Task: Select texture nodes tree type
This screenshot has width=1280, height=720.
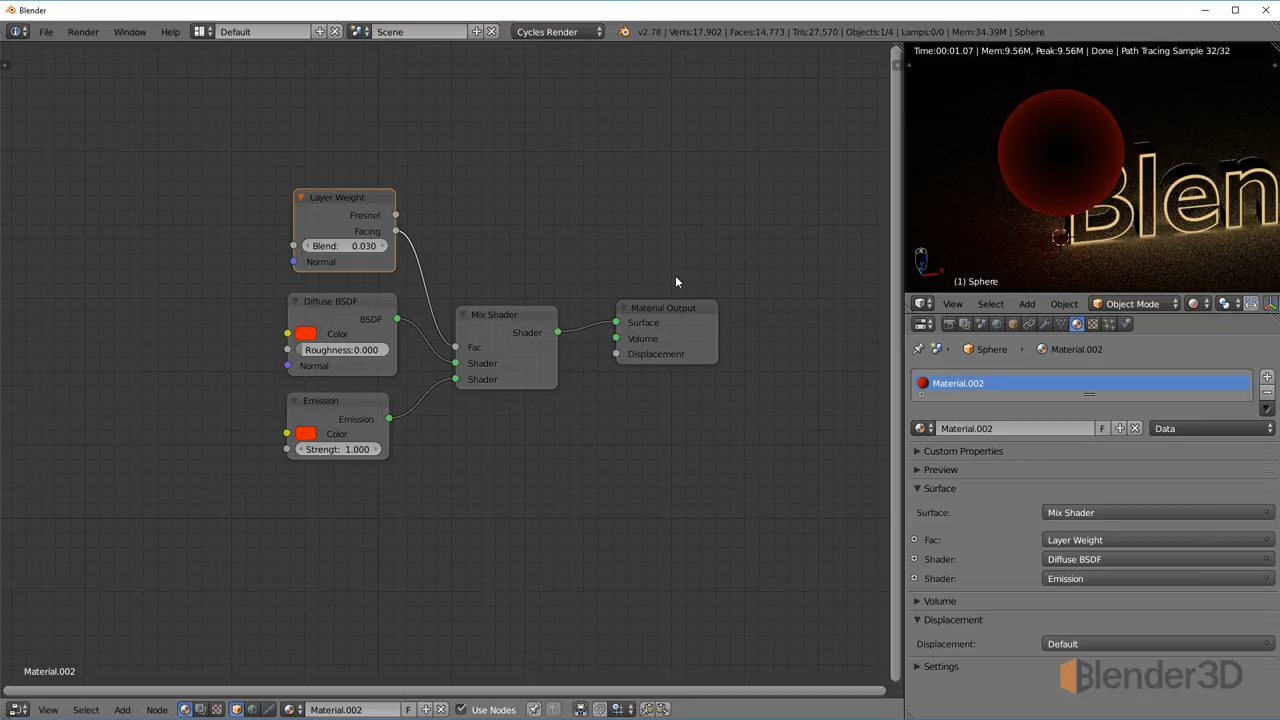Action: coord(217,710)
